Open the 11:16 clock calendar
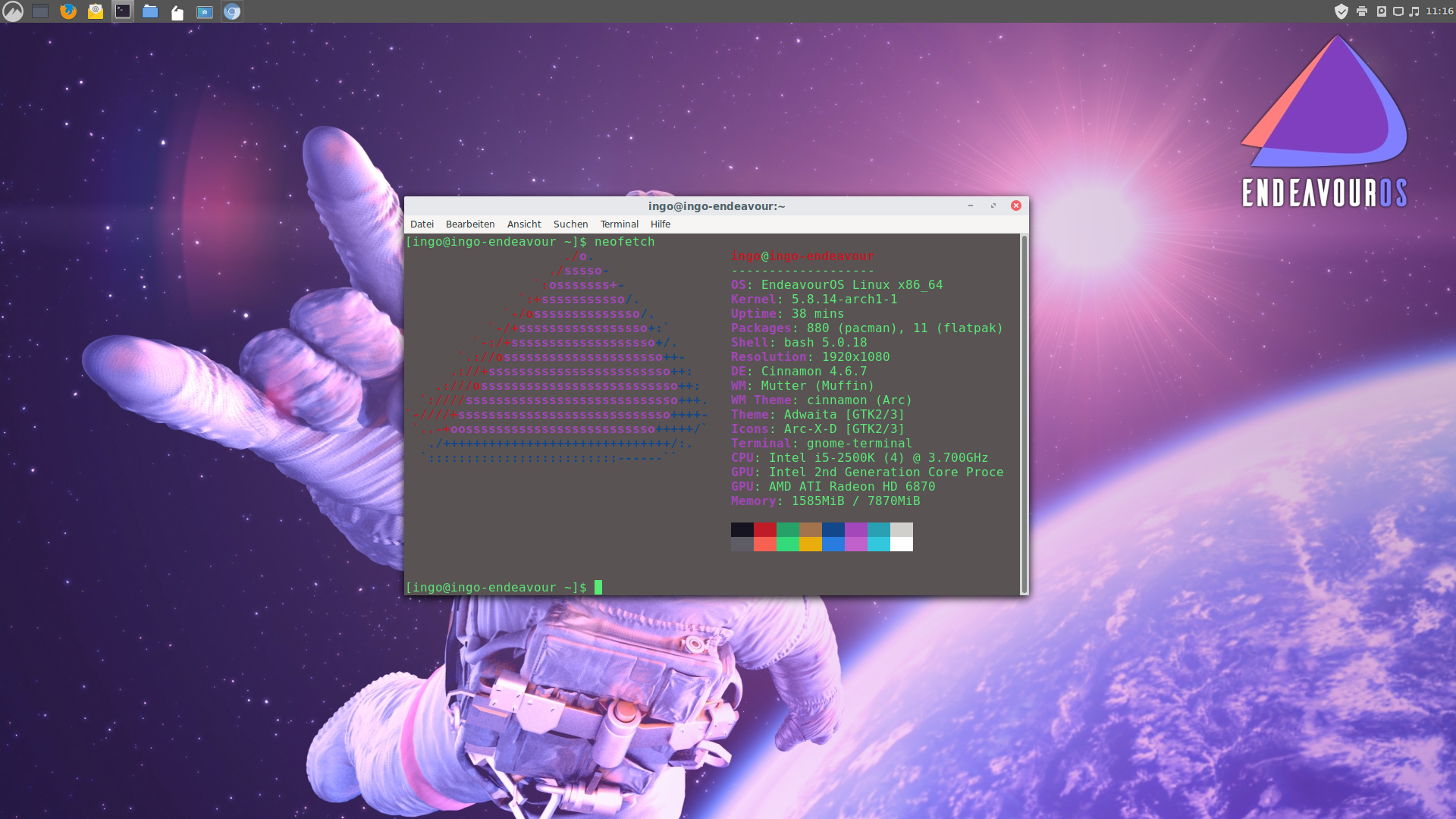 [x=1439, y=11]
